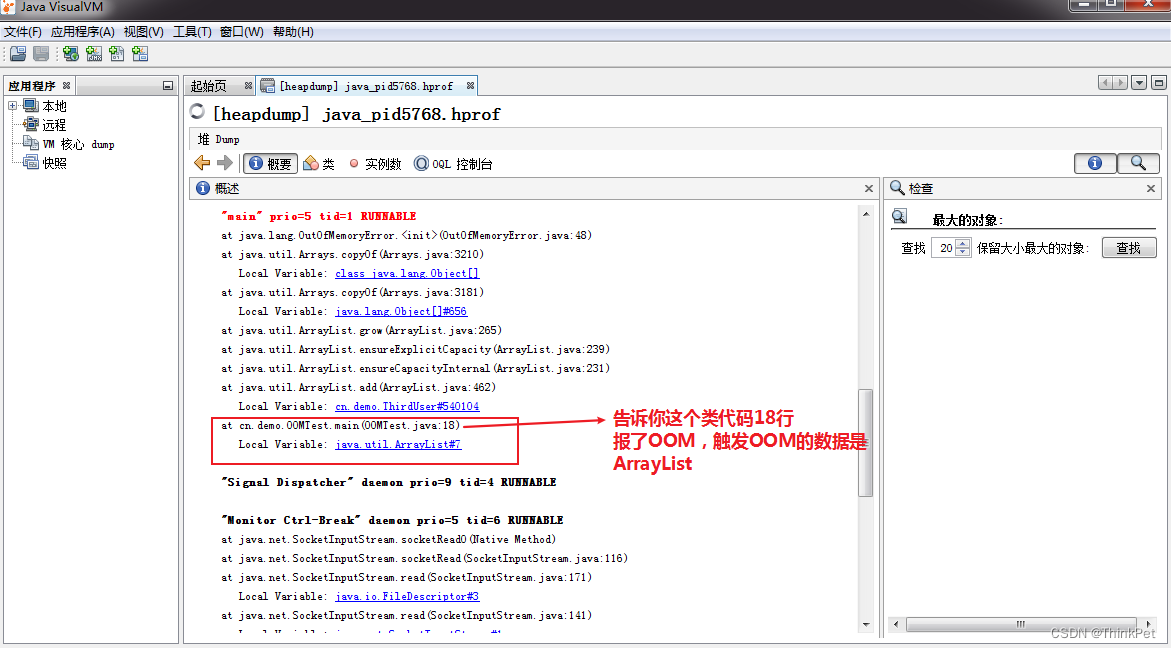Viewport: 1171px width, 648px height.
Task: Open the OQL 控制台 view
Action: point(453,163)
